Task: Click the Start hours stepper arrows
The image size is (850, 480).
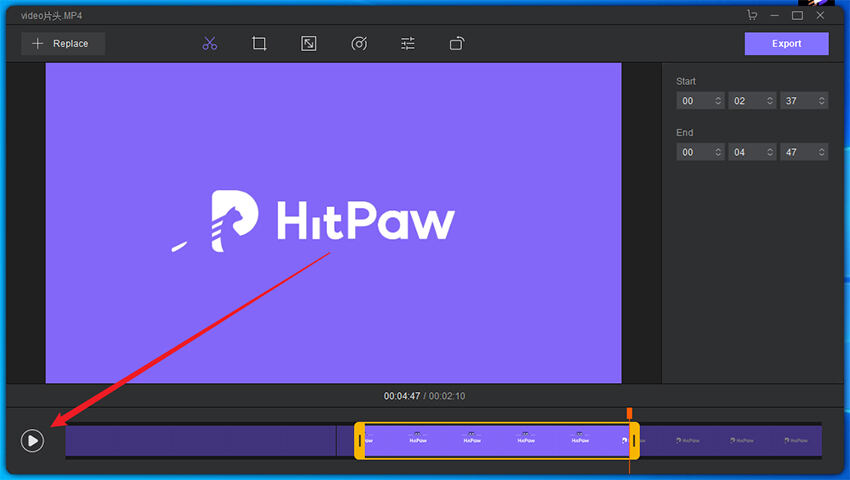Action: [718, 101]
